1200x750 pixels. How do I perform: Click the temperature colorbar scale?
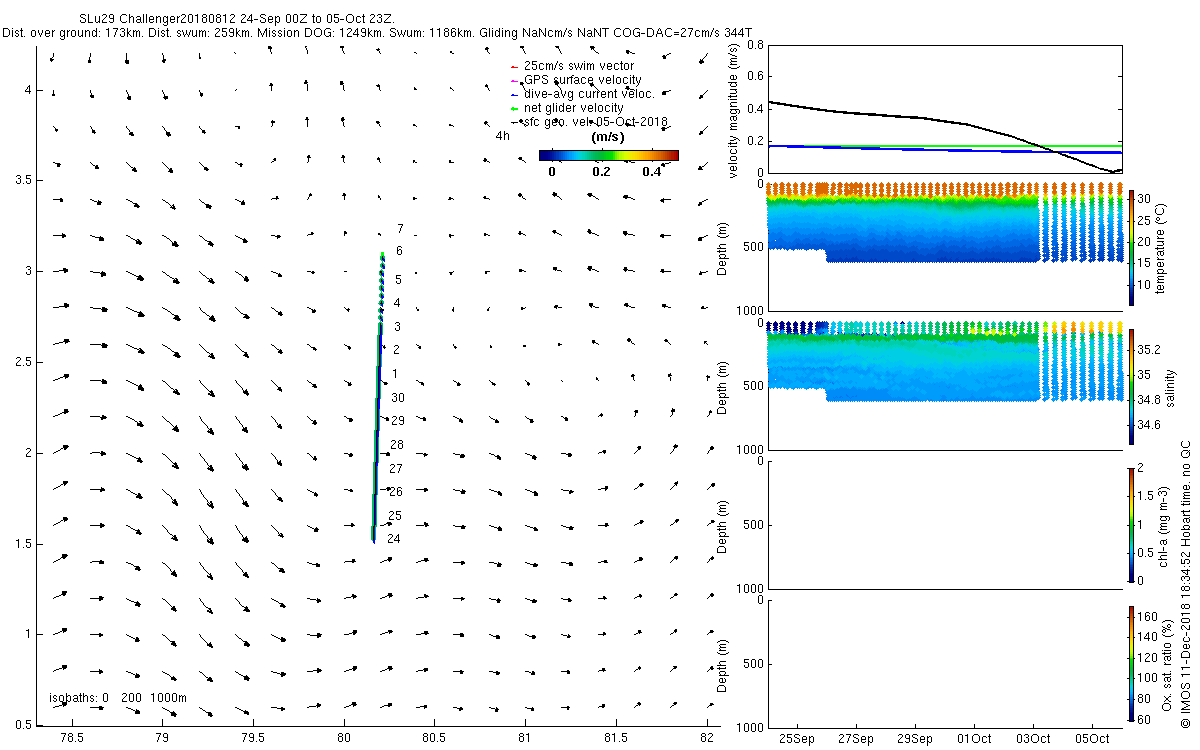[x=1131, y=247]
